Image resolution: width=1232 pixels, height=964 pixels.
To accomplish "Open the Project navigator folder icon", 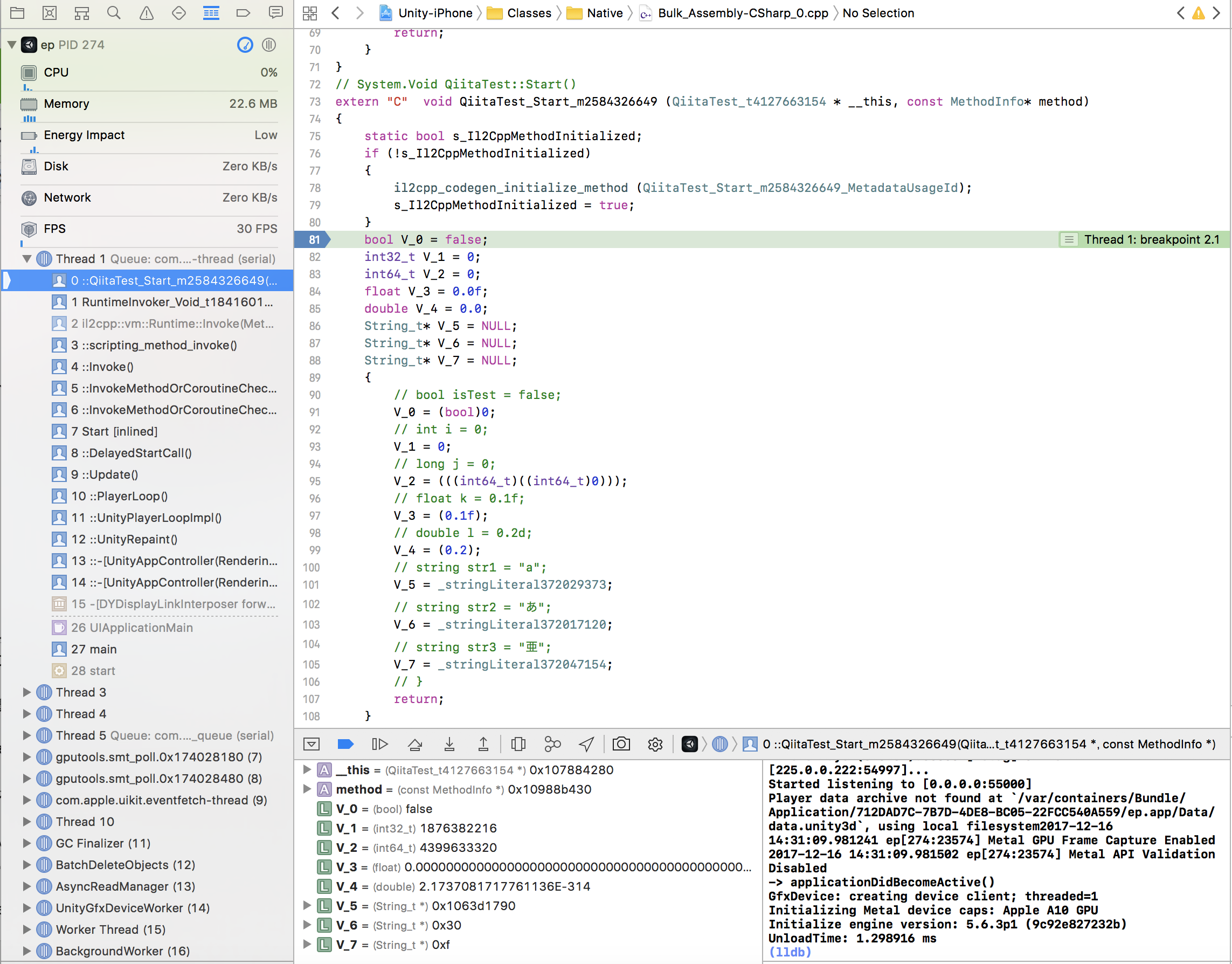I will coord(17,13).
